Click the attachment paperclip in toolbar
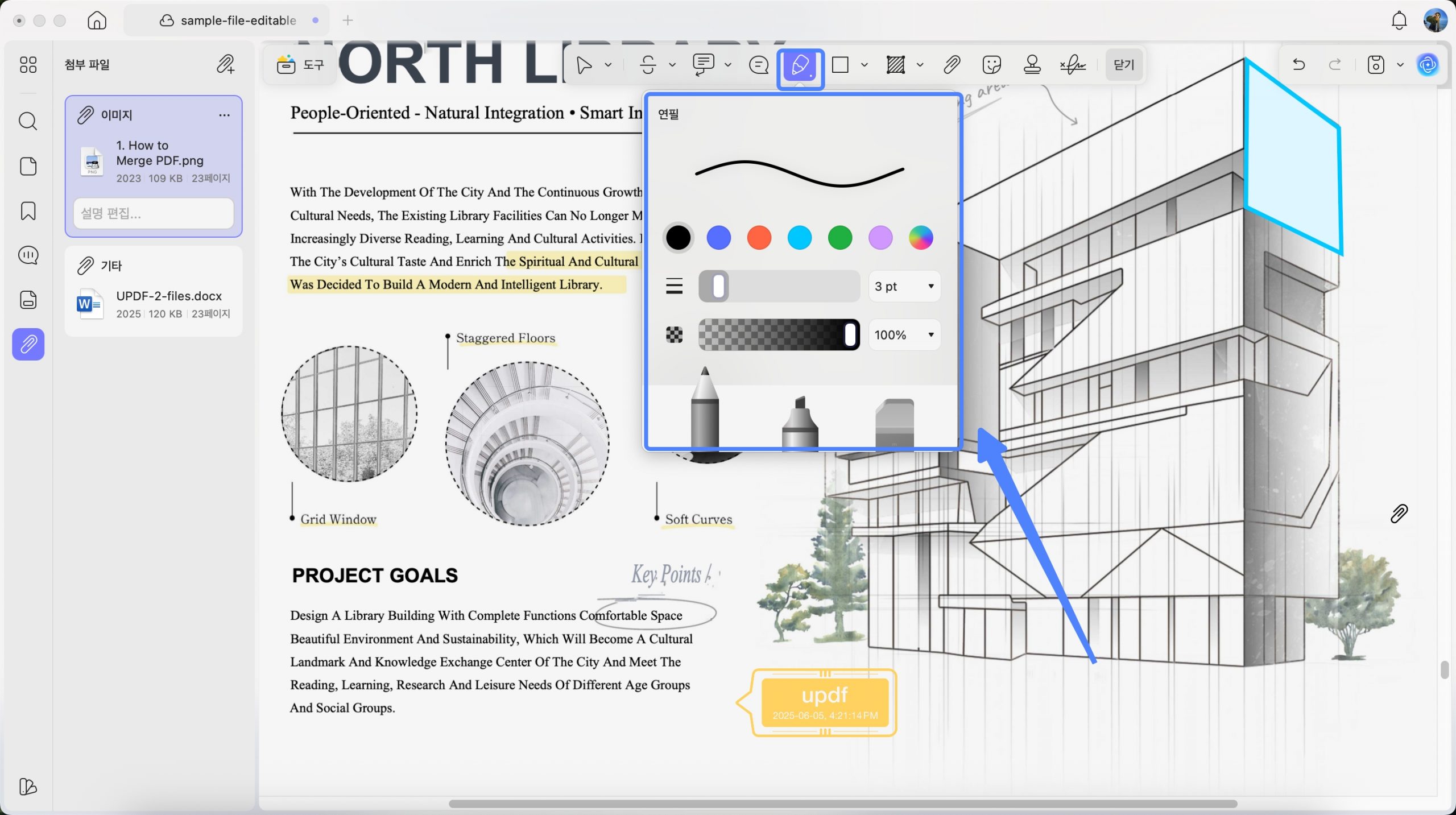 click(x=952, y=65)
